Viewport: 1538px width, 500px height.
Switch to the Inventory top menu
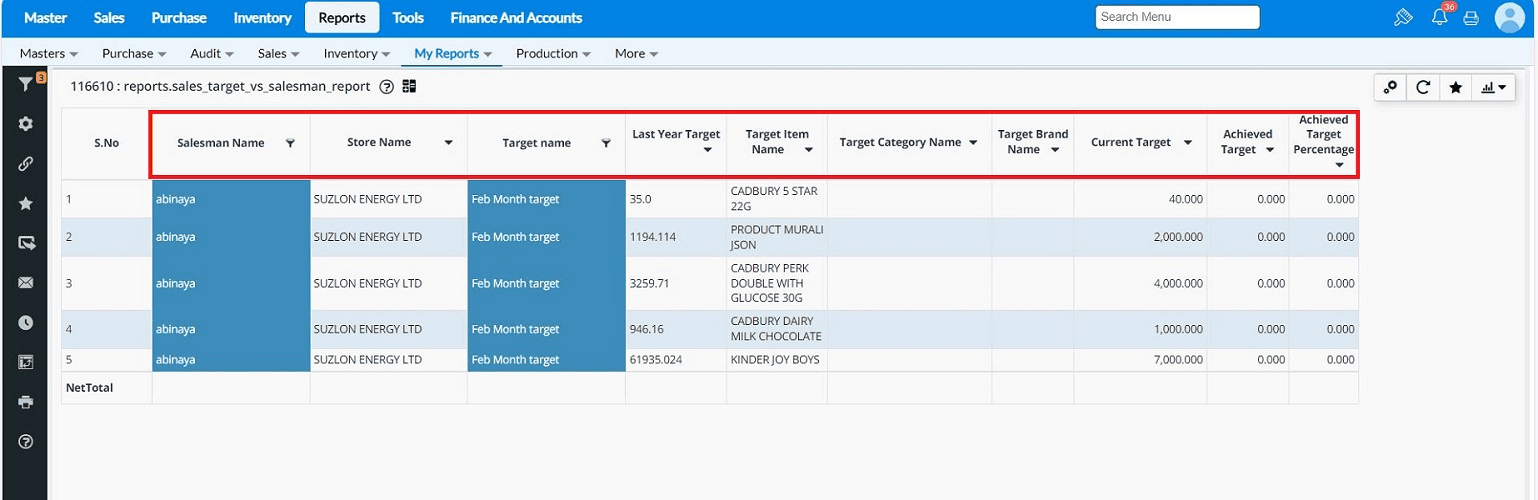click(x=262, y=18)
